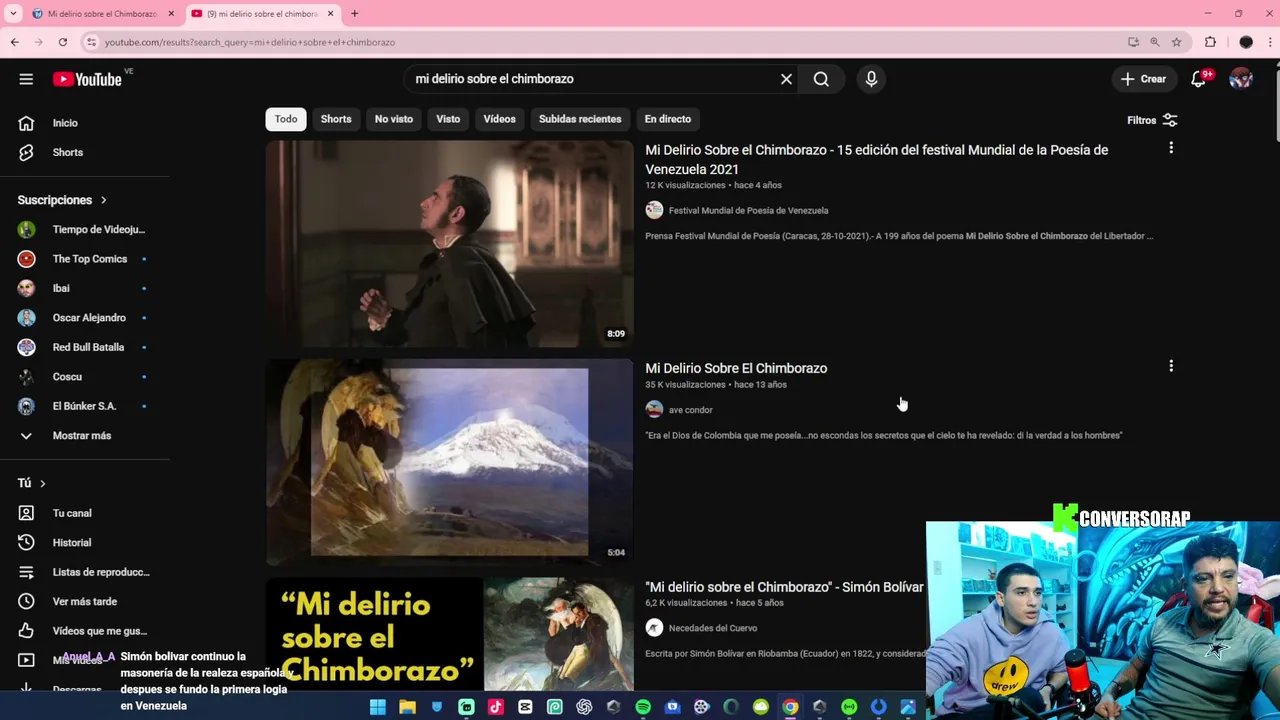This screenshot has height=720, width=1280.
Task: Reload the page with the refresh button
Action: [62, 42]
